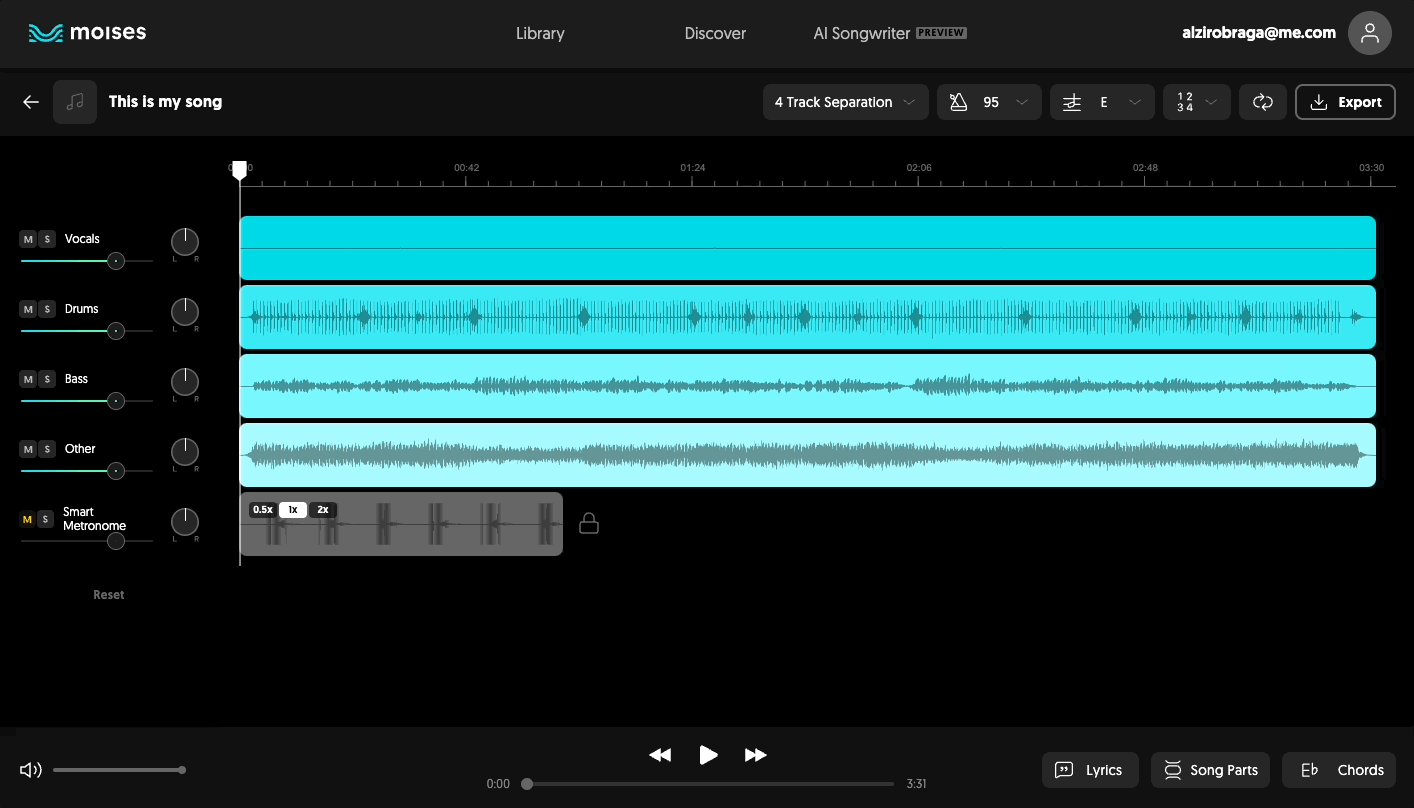
Task: Click the timeline playhead marker
Action: tap(239, 171)
